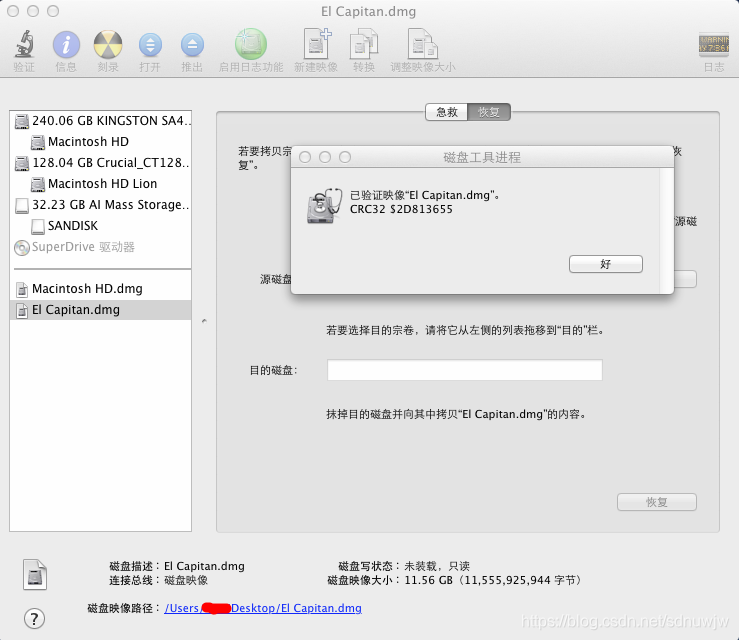The width and height of the screenshot is (739, 640).
Task: Click the disk image icon beside 磁盘描述
Action: pos(35,574)
